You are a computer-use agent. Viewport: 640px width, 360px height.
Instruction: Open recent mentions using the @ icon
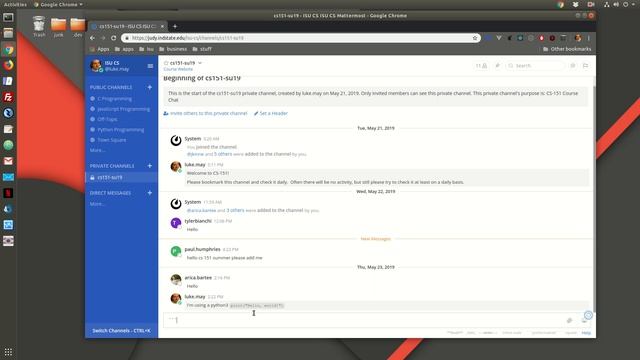[x=573, y=65]
